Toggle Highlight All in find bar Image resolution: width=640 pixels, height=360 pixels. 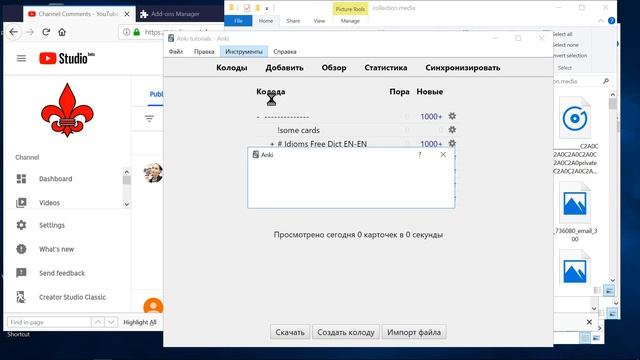140,322
